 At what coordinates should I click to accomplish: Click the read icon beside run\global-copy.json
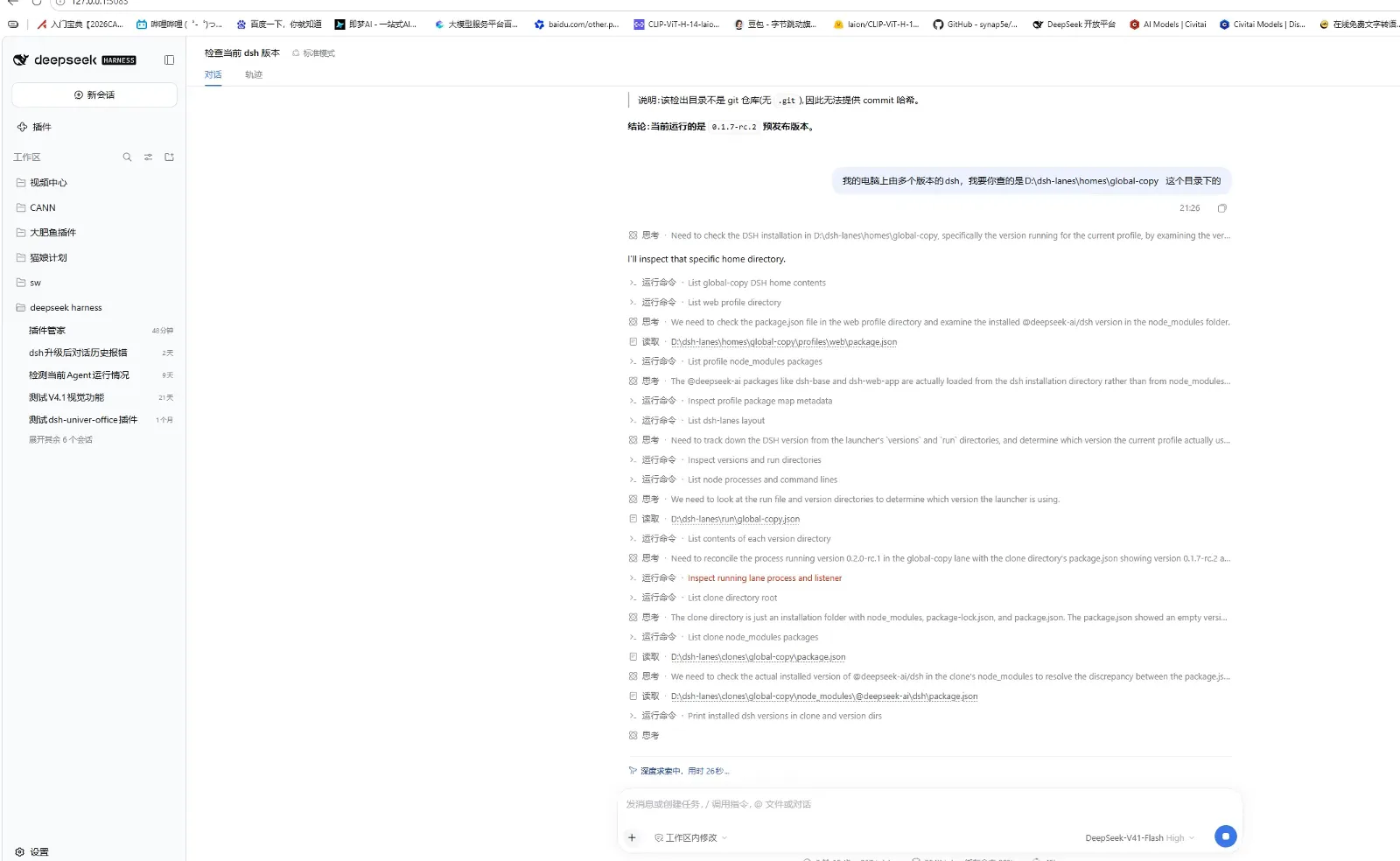coord(633,519)
